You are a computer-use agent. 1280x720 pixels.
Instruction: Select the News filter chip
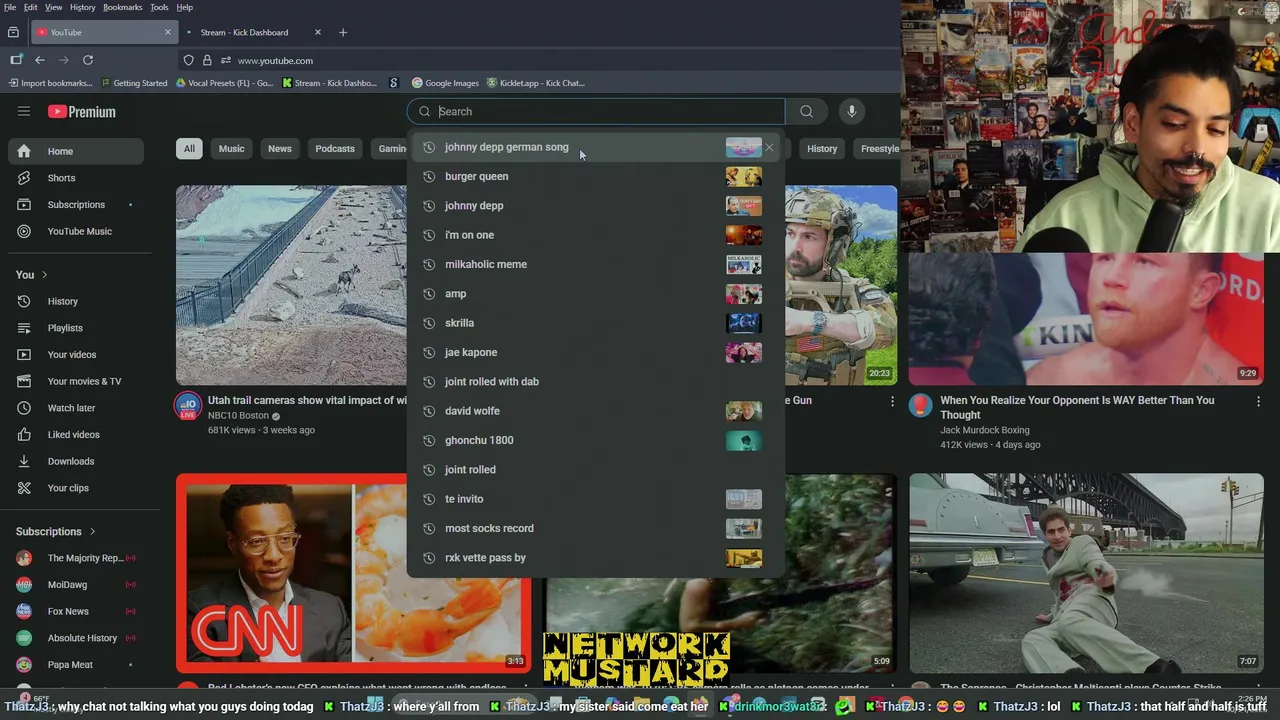[x=280, y=149]
